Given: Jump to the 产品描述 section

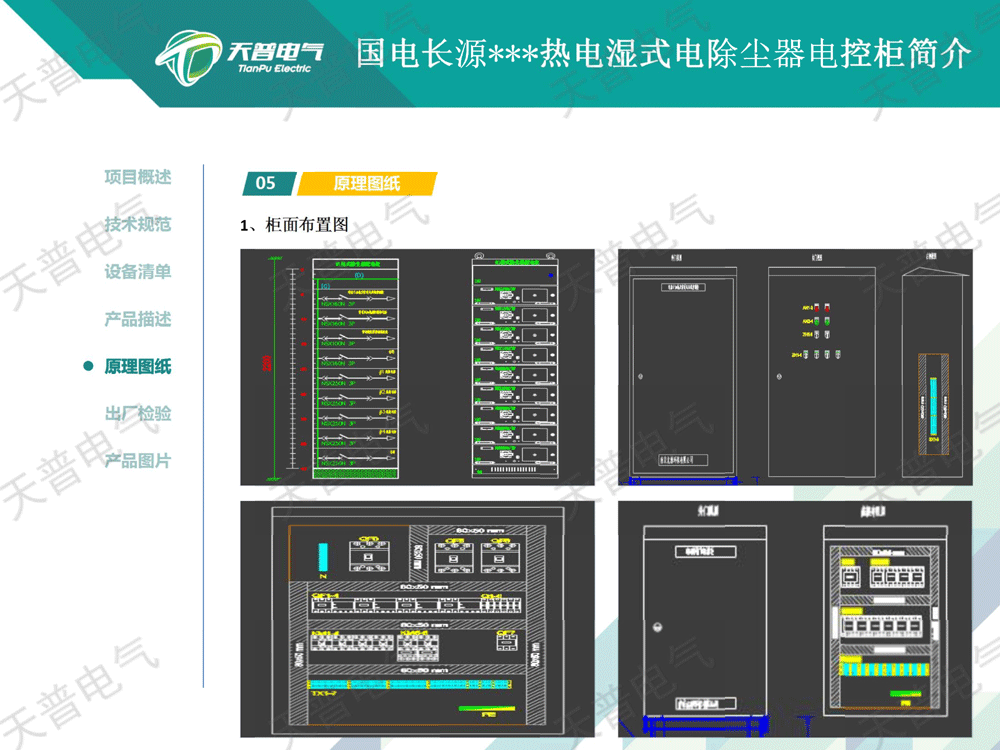Looking at the screenshot, I should (138, 319).
